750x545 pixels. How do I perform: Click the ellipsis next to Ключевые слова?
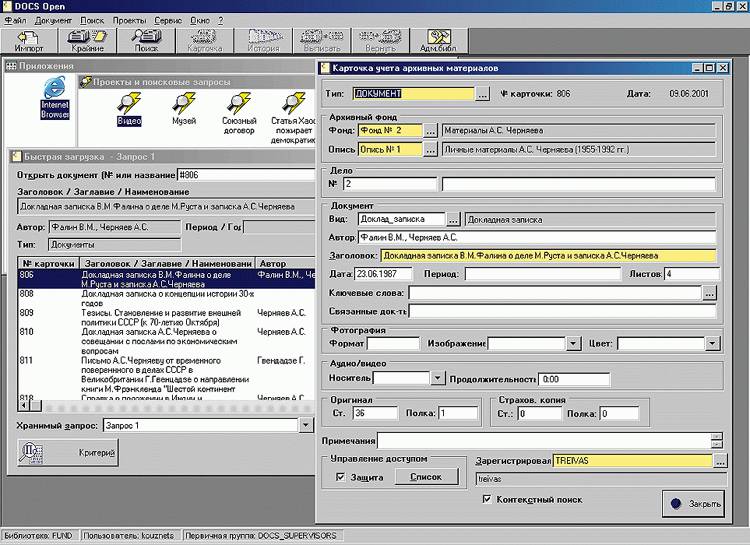(709, 293)
